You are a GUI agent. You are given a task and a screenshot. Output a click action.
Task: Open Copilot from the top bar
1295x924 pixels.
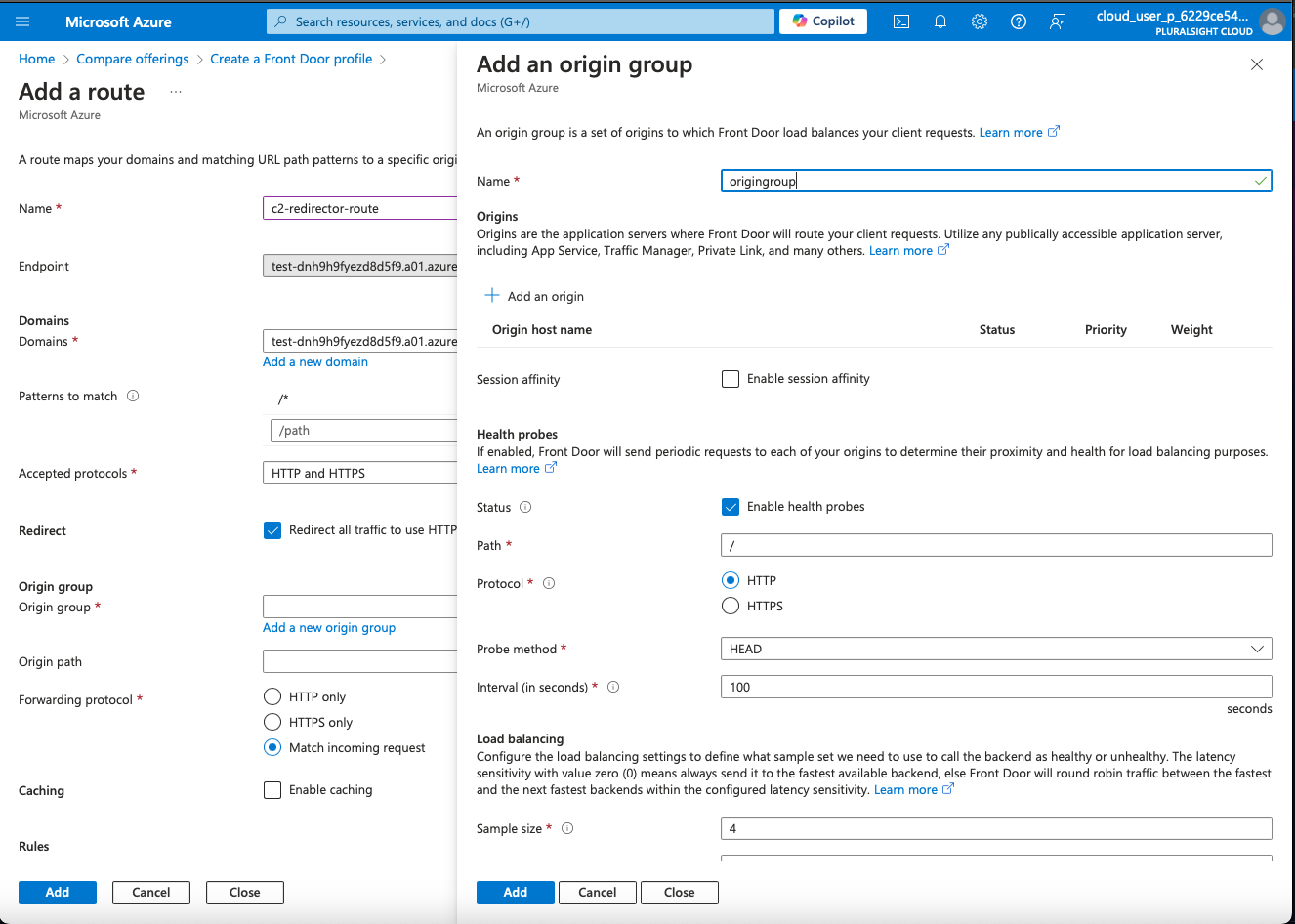[x=823, y=21]
